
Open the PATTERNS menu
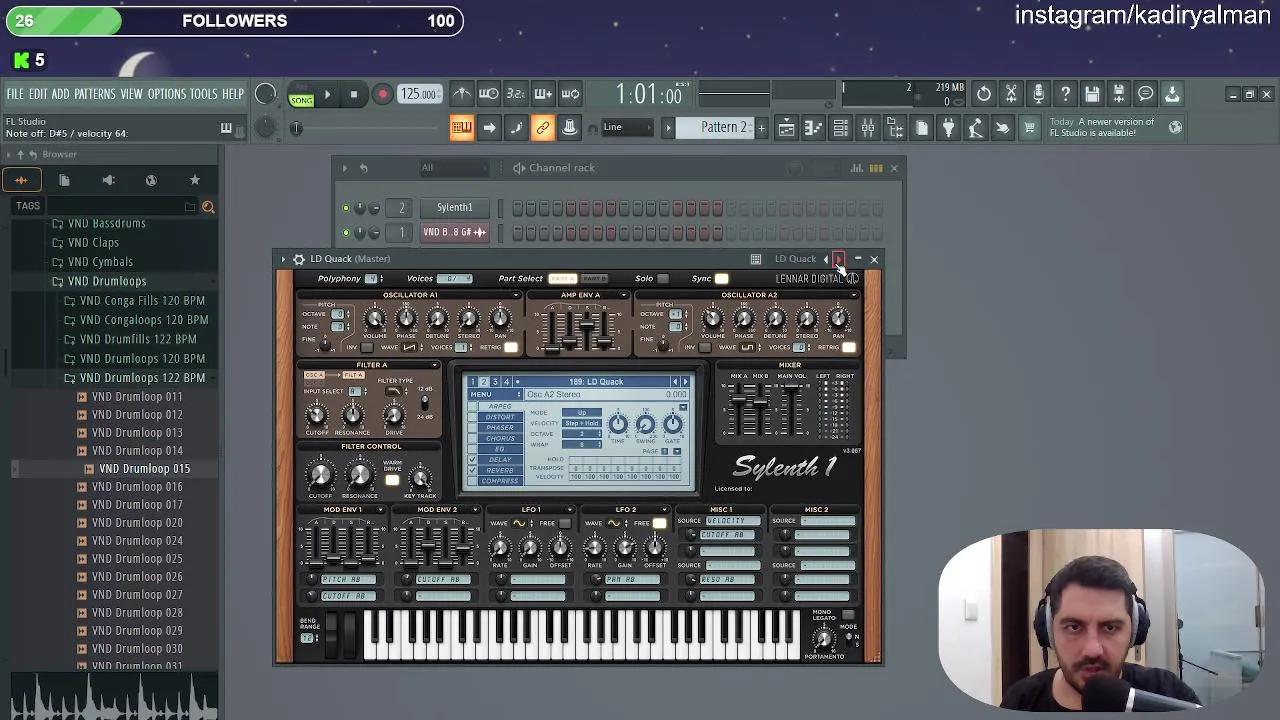95,94
